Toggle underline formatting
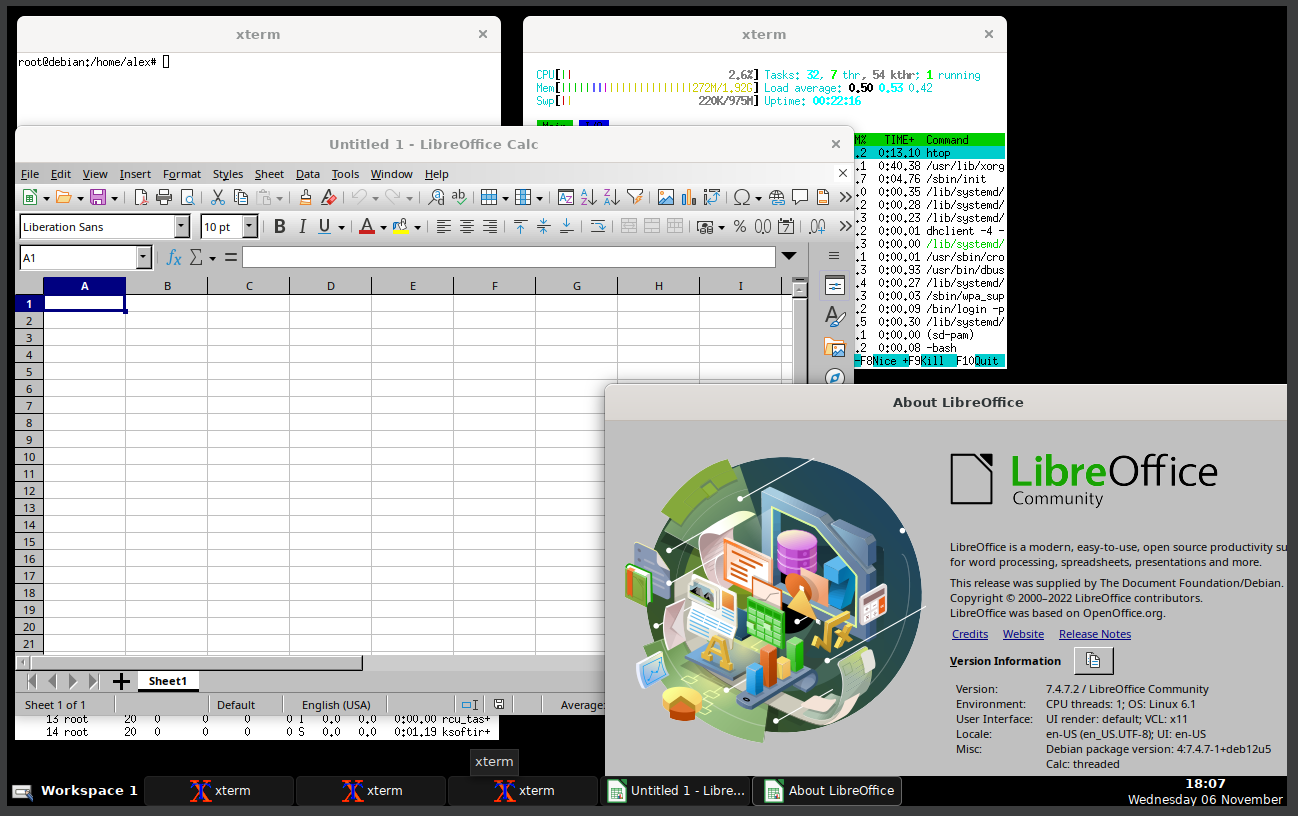Viewport: 1298px width, 816px height. pos(324,227)
